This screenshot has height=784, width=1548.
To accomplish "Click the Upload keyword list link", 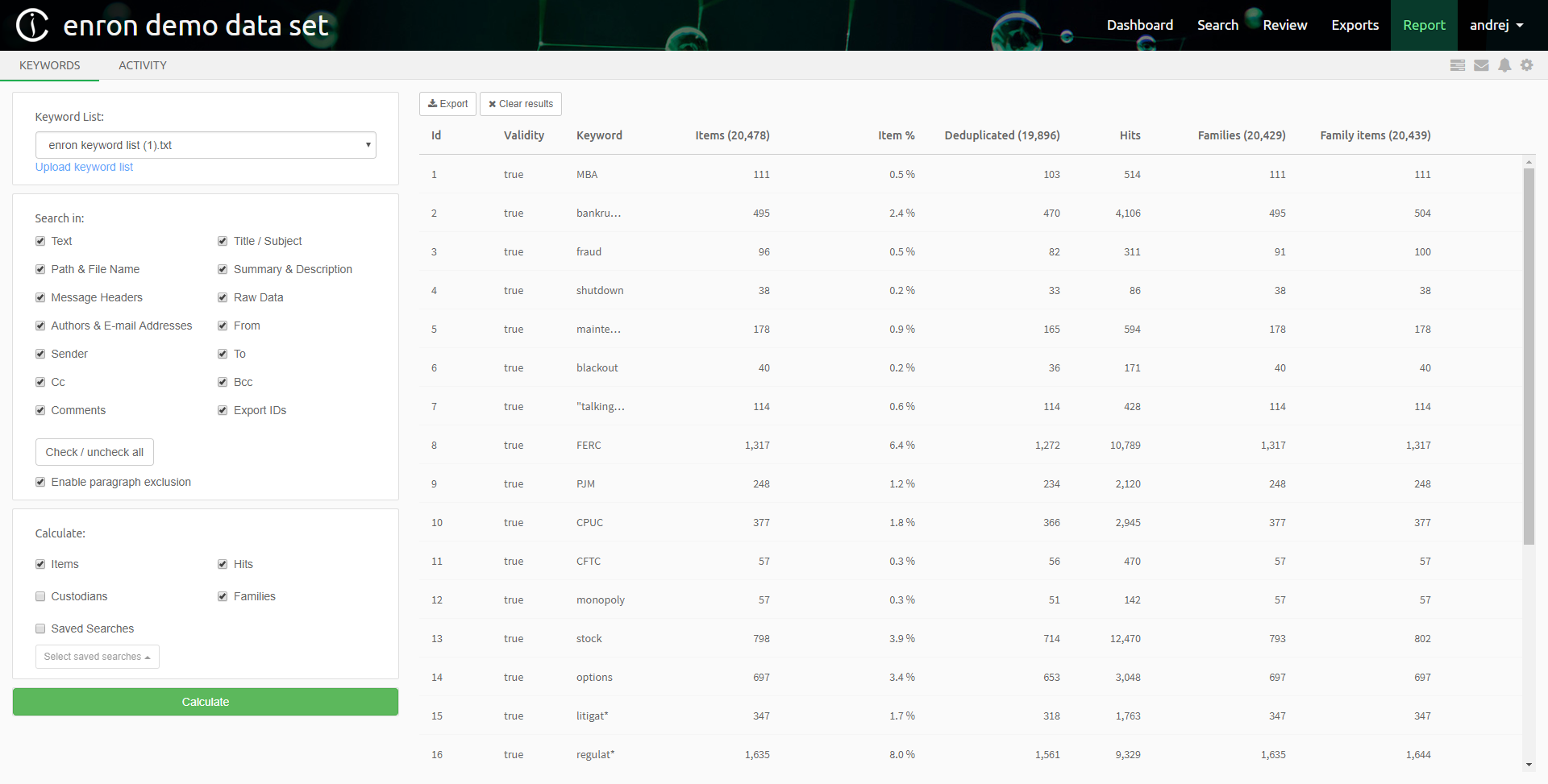I will tap(84, 167).
